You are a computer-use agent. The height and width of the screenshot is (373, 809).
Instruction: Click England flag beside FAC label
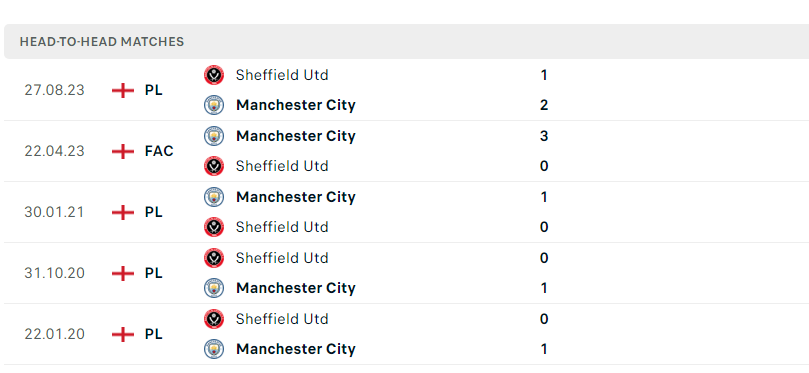tap(123, 151)
